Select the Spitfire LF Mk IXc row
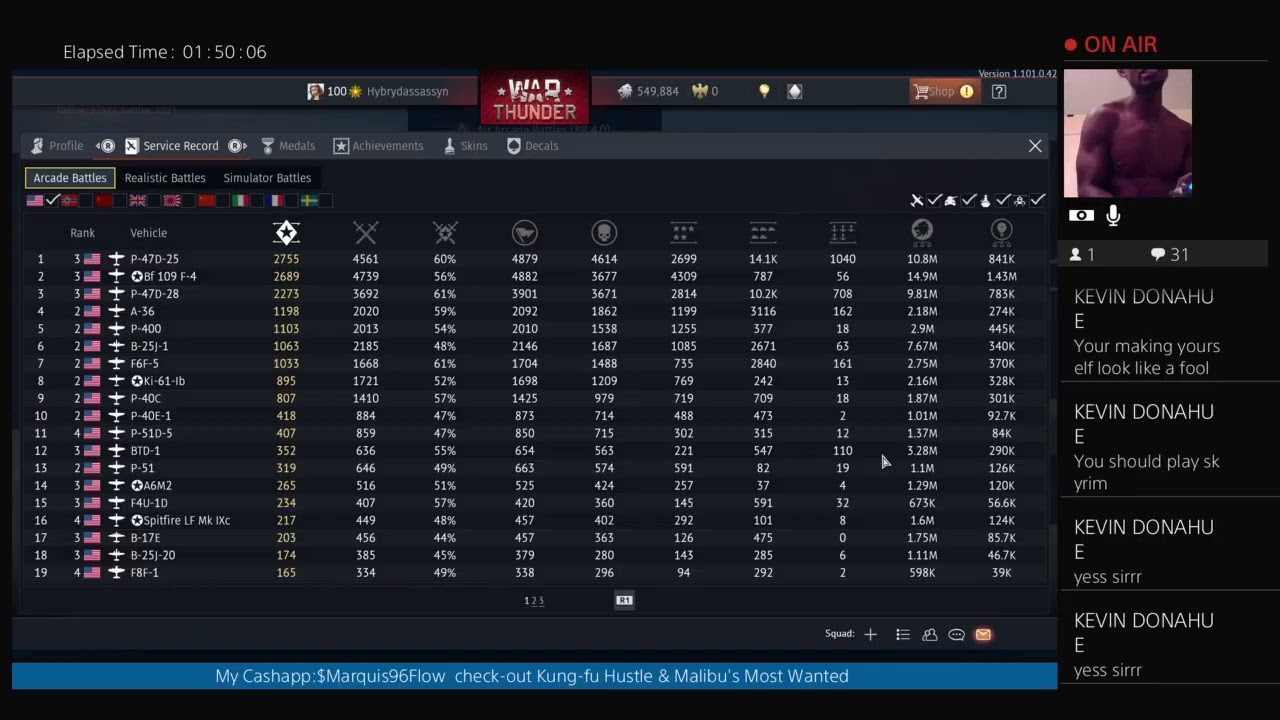The image size is (1280, 720). (532, 520)
